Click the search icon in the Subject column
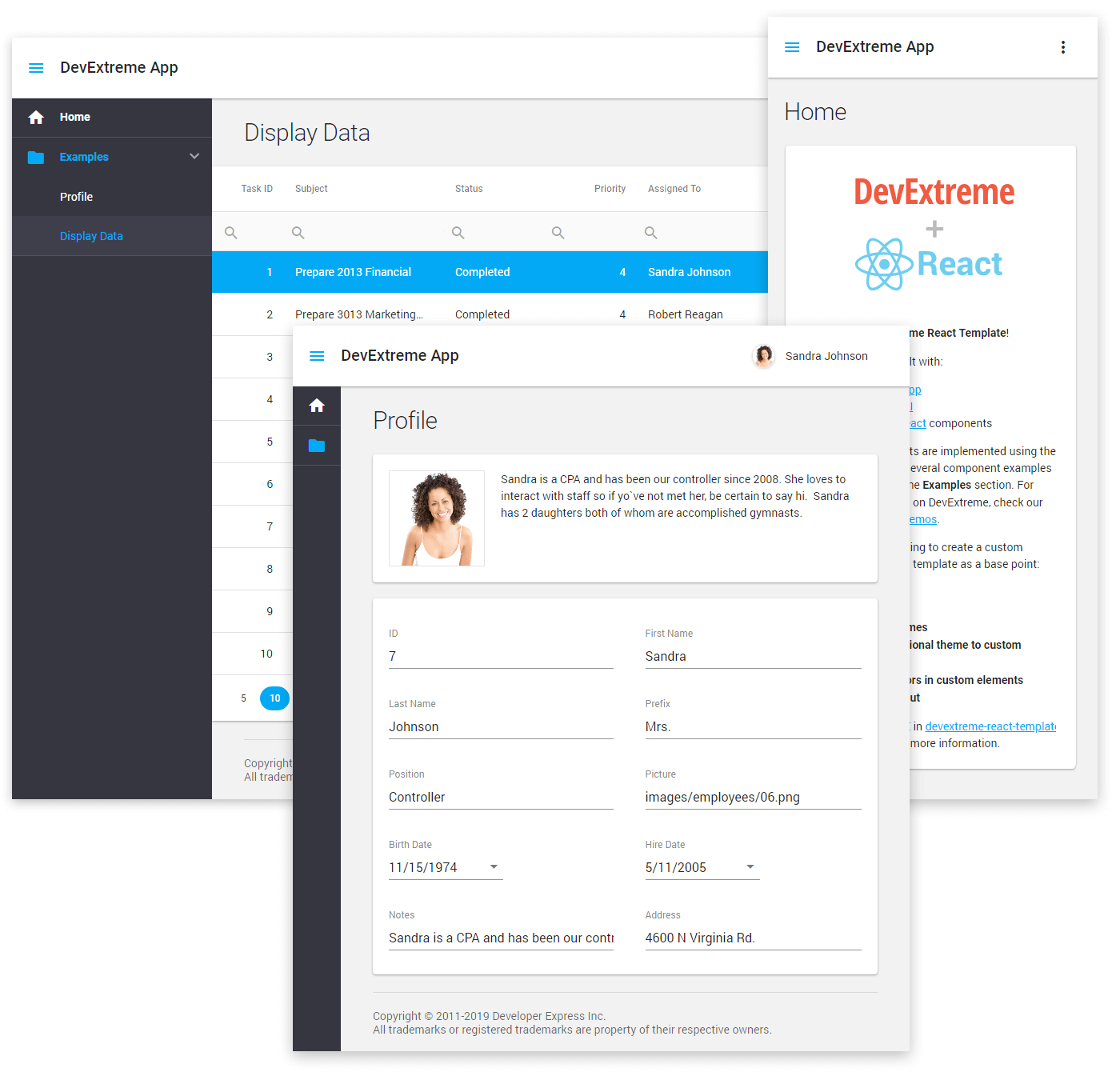1120x1072 pixels. pos(298,232)
